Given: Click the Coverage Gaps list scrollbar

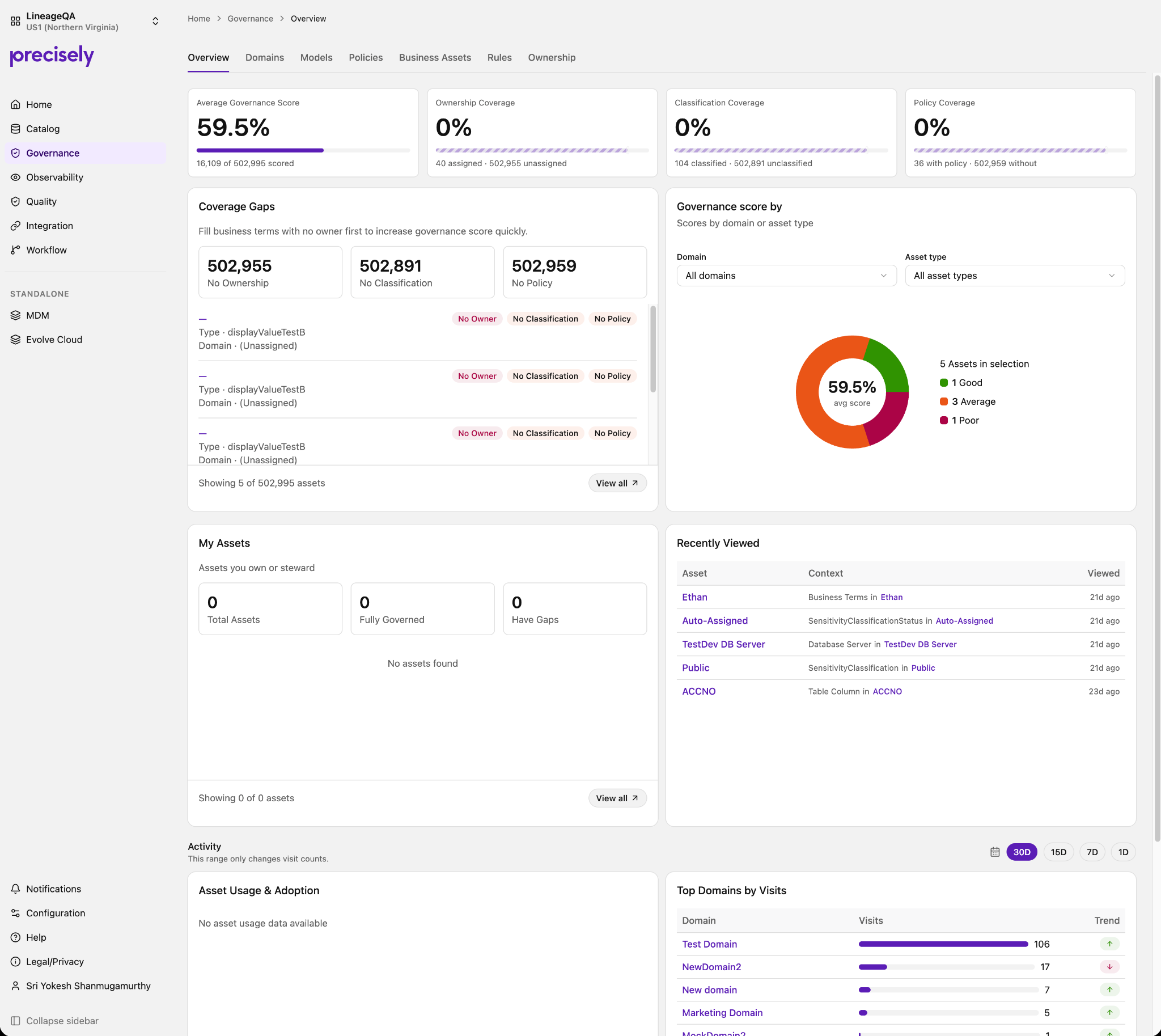Looking at the screenshot, I should (x=654, y=349).
